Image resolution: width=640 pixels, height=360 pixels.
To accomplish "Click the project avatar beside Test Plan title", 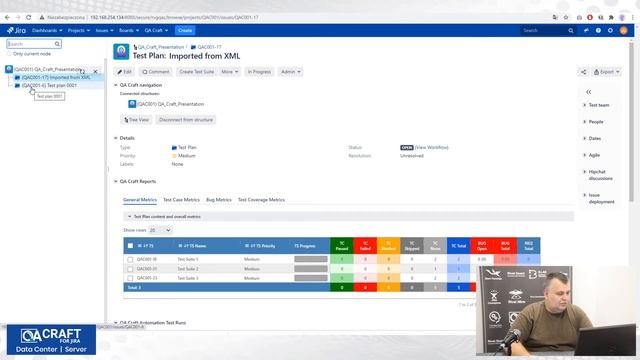I will [x=121, y=52].
